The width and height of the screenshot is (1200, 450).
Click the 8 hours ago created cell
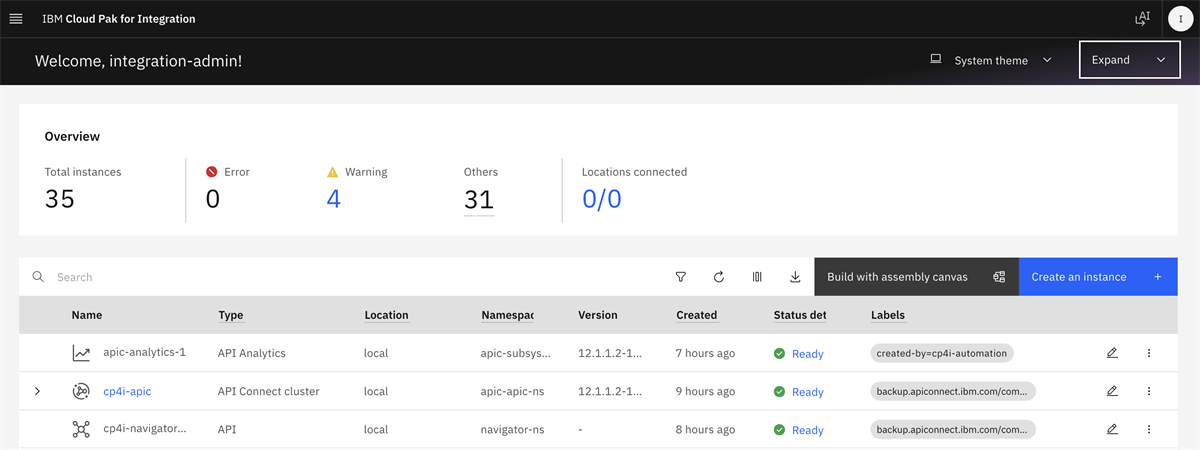(x=706, y=429)
